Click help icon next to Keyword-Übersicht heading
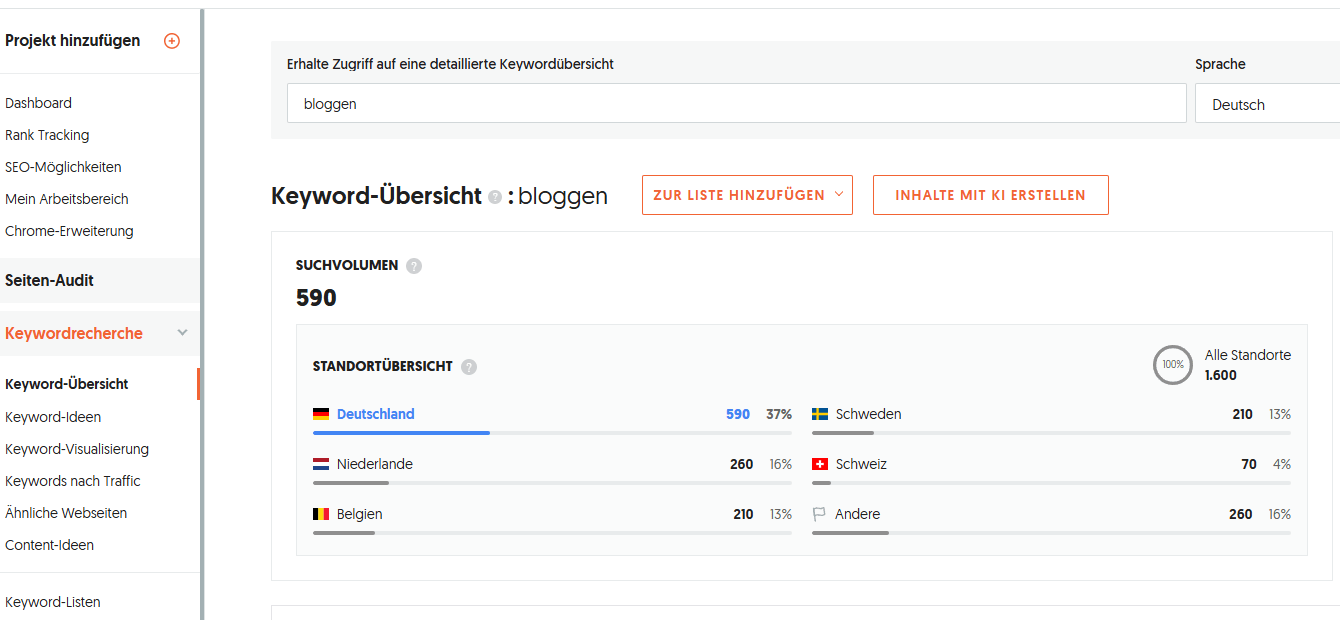This screenshot has width=1340, height=620. click(x=494, y=197)
